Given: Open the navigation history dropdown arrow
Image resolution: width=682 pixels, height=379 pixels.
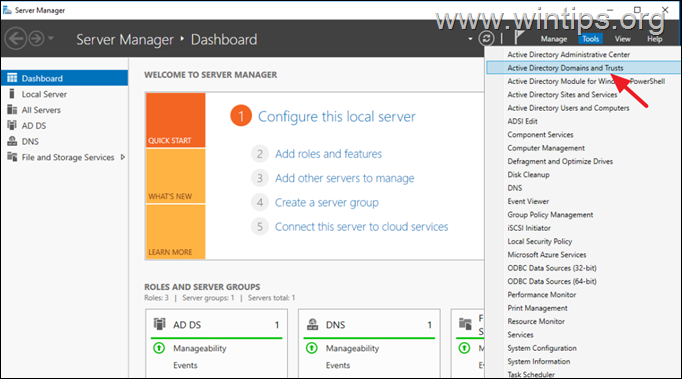Looking at the screenshot, I should click(x=51, y=38).
